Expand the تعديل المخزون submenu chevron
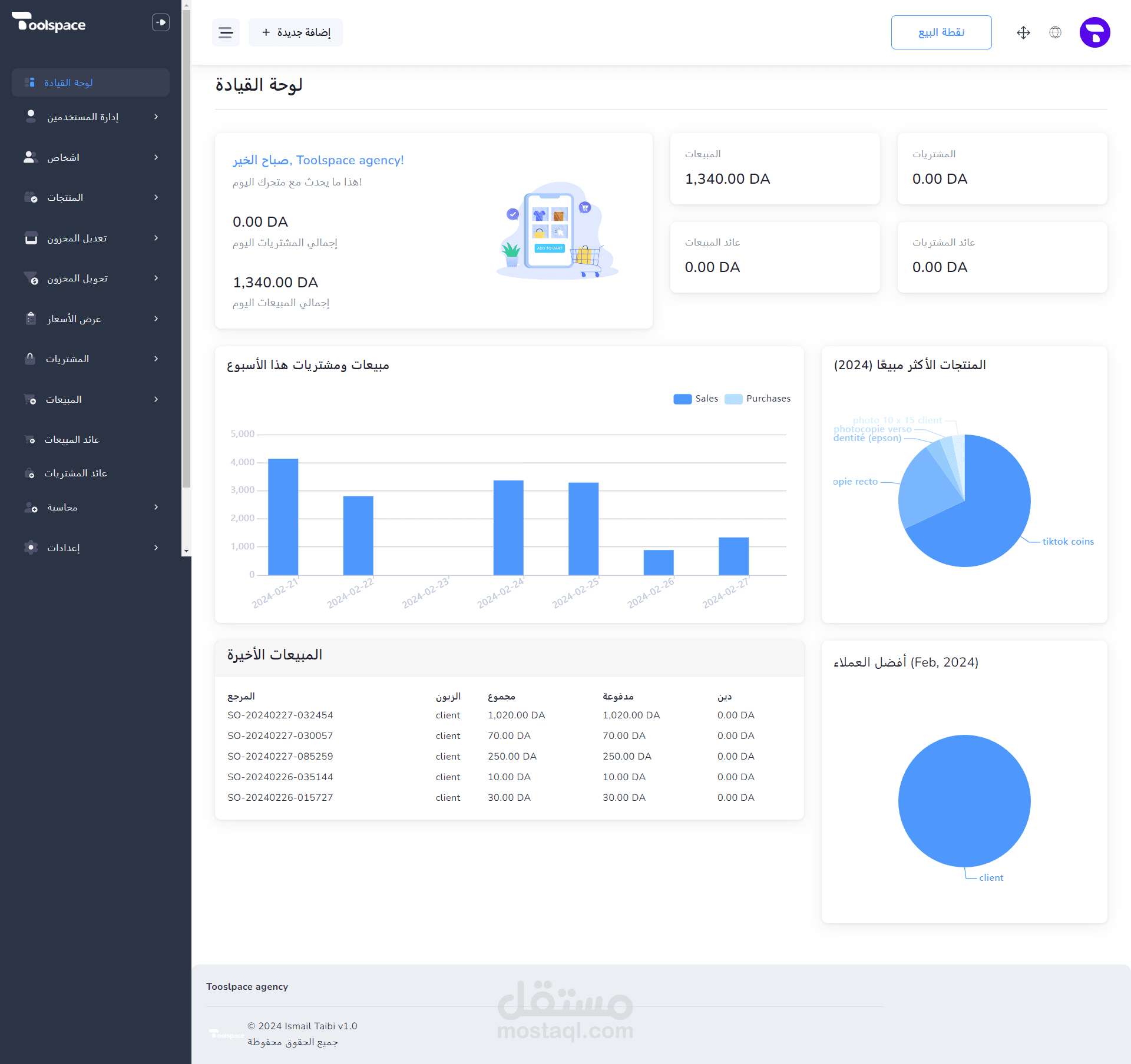Image resolution: width=1131 pixels, height=1064 pixels. pos(156,238)
